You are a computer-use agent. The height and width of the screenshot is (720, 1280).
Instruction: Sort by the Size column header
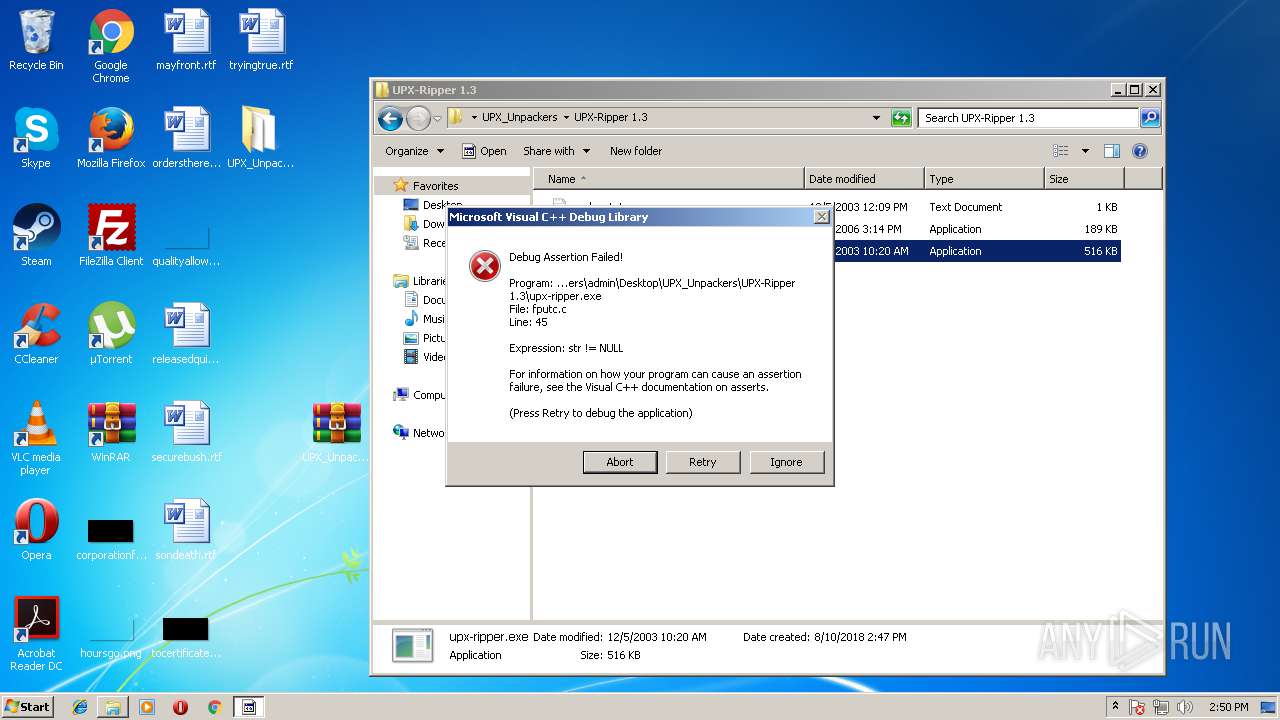(1084, 179)
